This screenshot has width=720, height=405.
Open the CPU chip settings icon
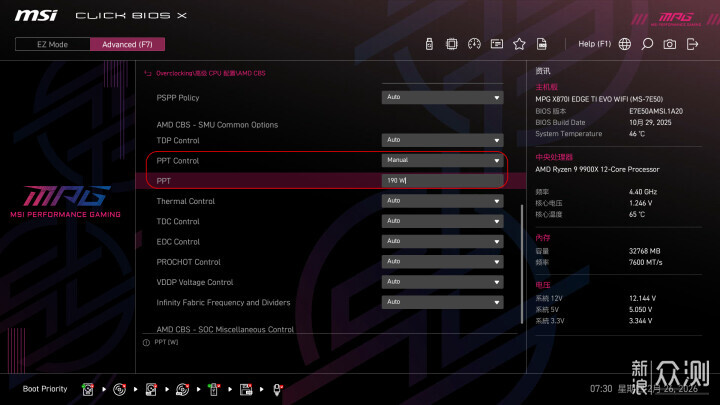[x=451, y=44]
